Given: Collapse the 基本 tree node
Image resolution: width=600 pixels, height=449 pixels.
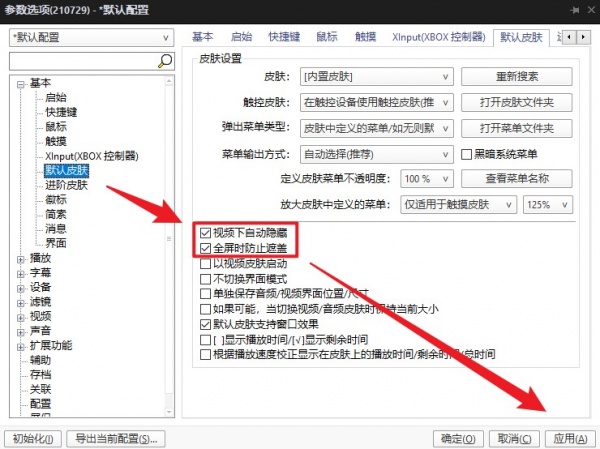Looking at the screenshot, I should 21,84.
